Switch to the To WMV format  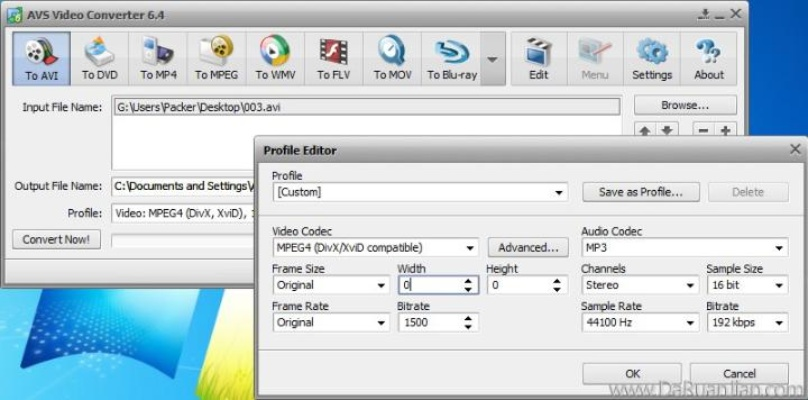click(x=274, y=59)
